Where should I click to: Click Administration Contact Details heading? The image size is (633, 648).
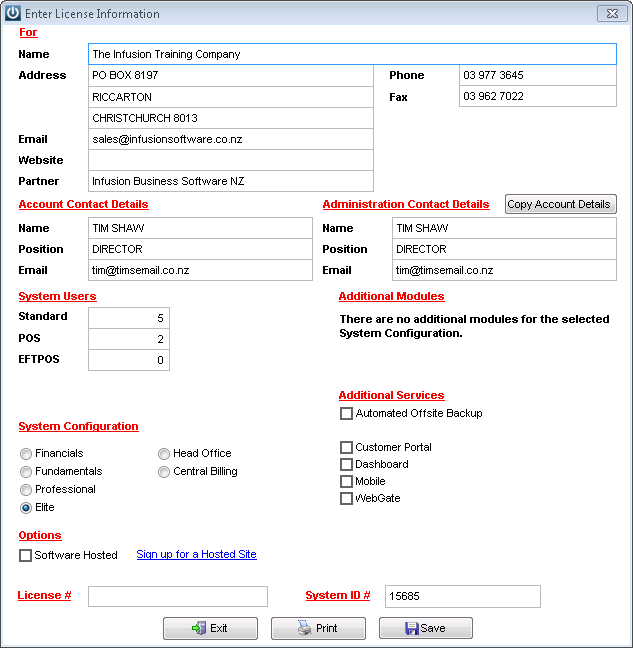pos(406,204)
